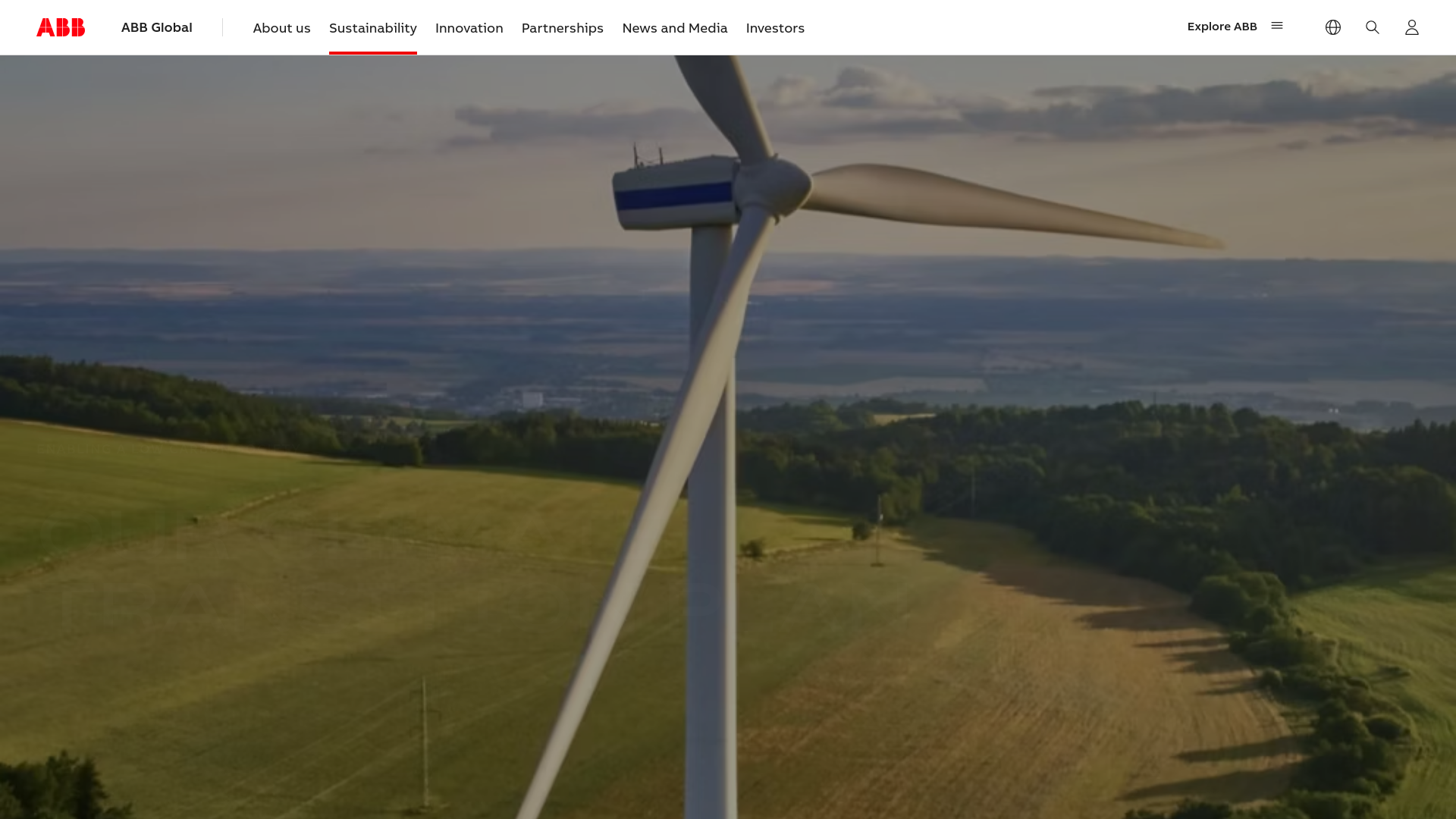1456x819 pixels.
Task: Click the wind turbine hero video
Action: [728, 437]
